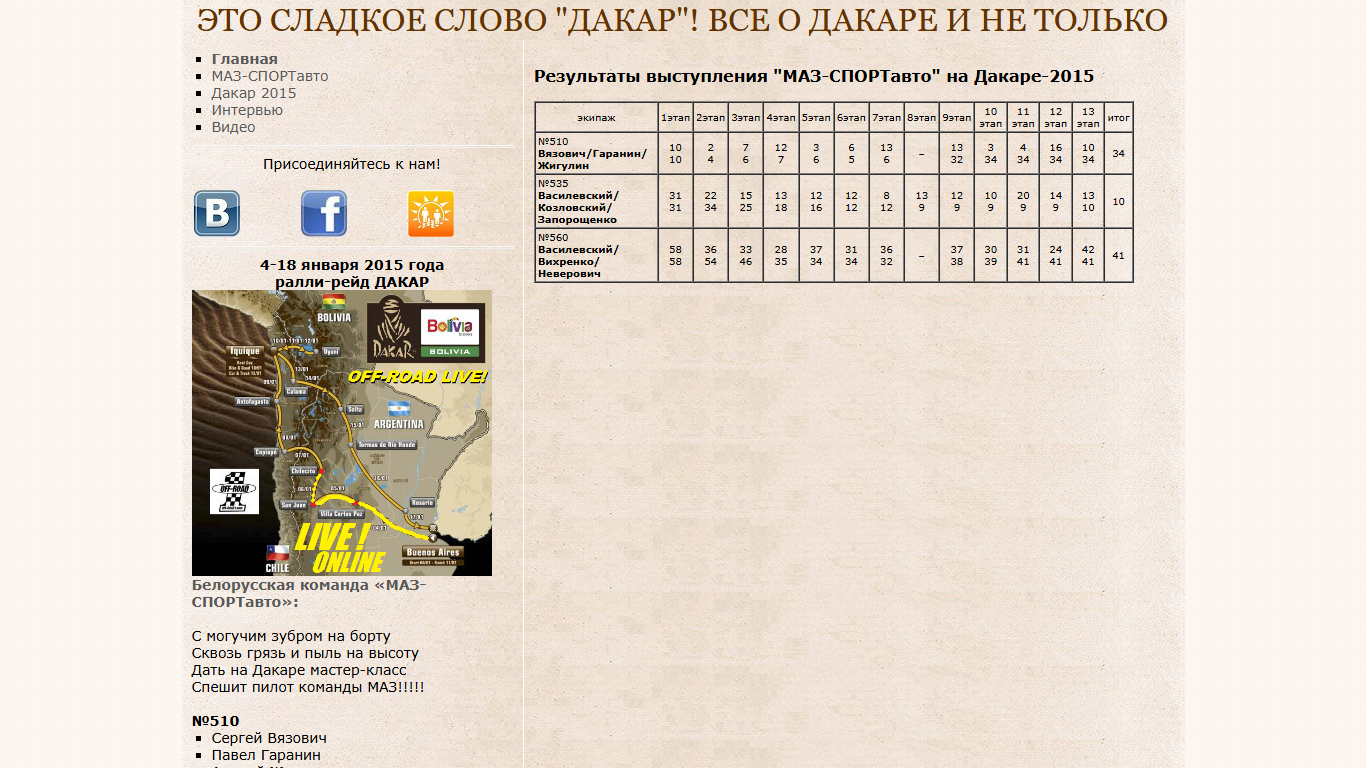
Task: Open the Интервью section
Action: pyautogui.click(x=247, y=110)
